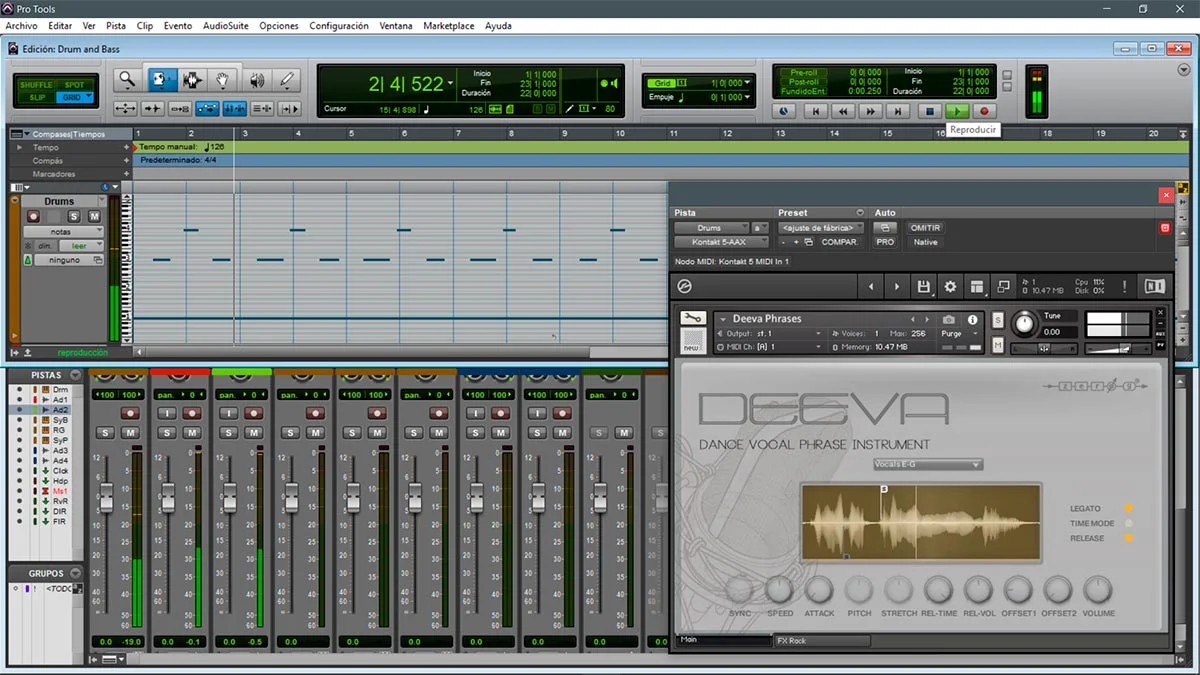Screen dimensions: 1200x675
Task: Mute the Drums track in edit window
Action: 94,216
